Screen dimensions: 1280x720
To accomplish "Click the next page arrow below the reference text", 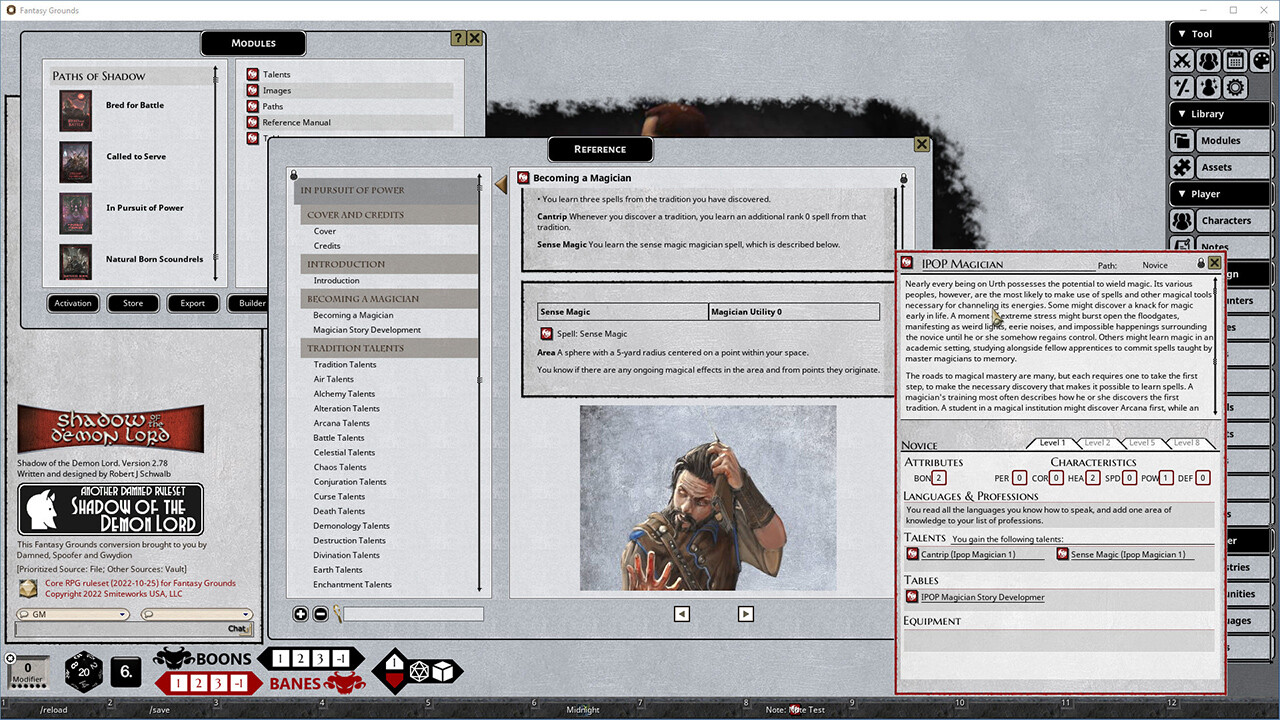I will 745,613.
